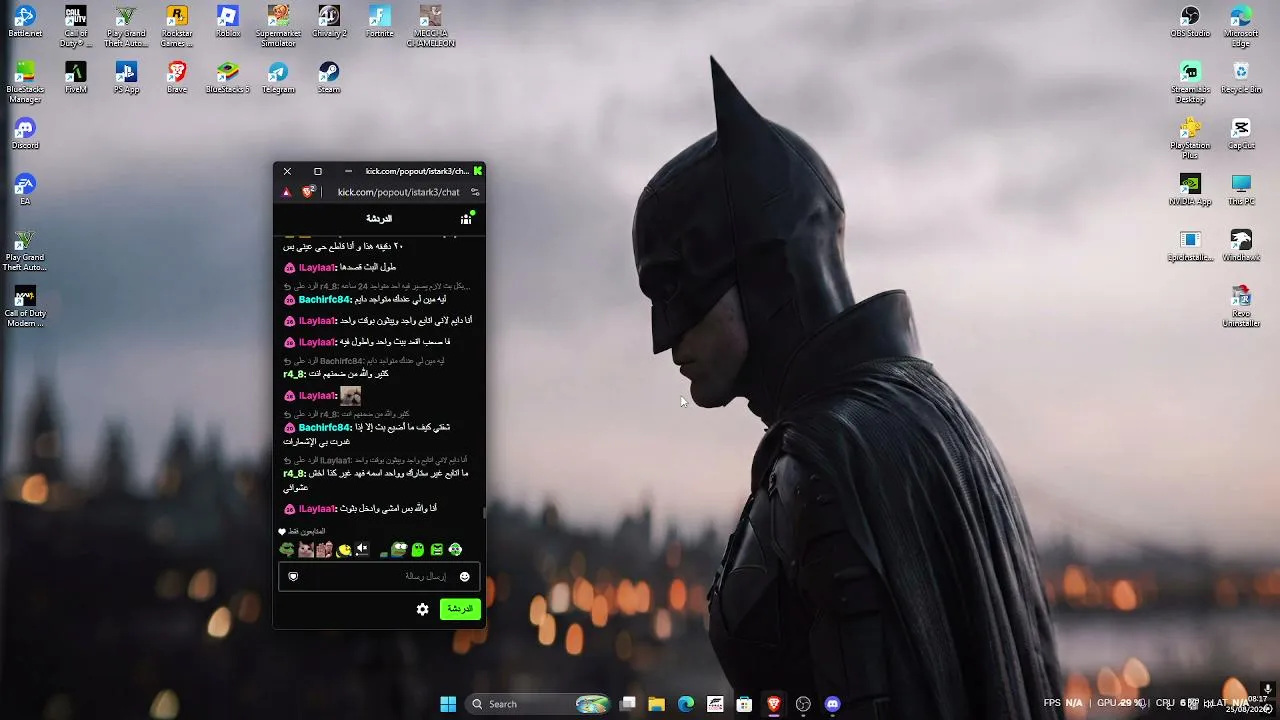Open Microsoft Store from the taskbar
The image size is (1280, 720).
(x=744, y=704)
